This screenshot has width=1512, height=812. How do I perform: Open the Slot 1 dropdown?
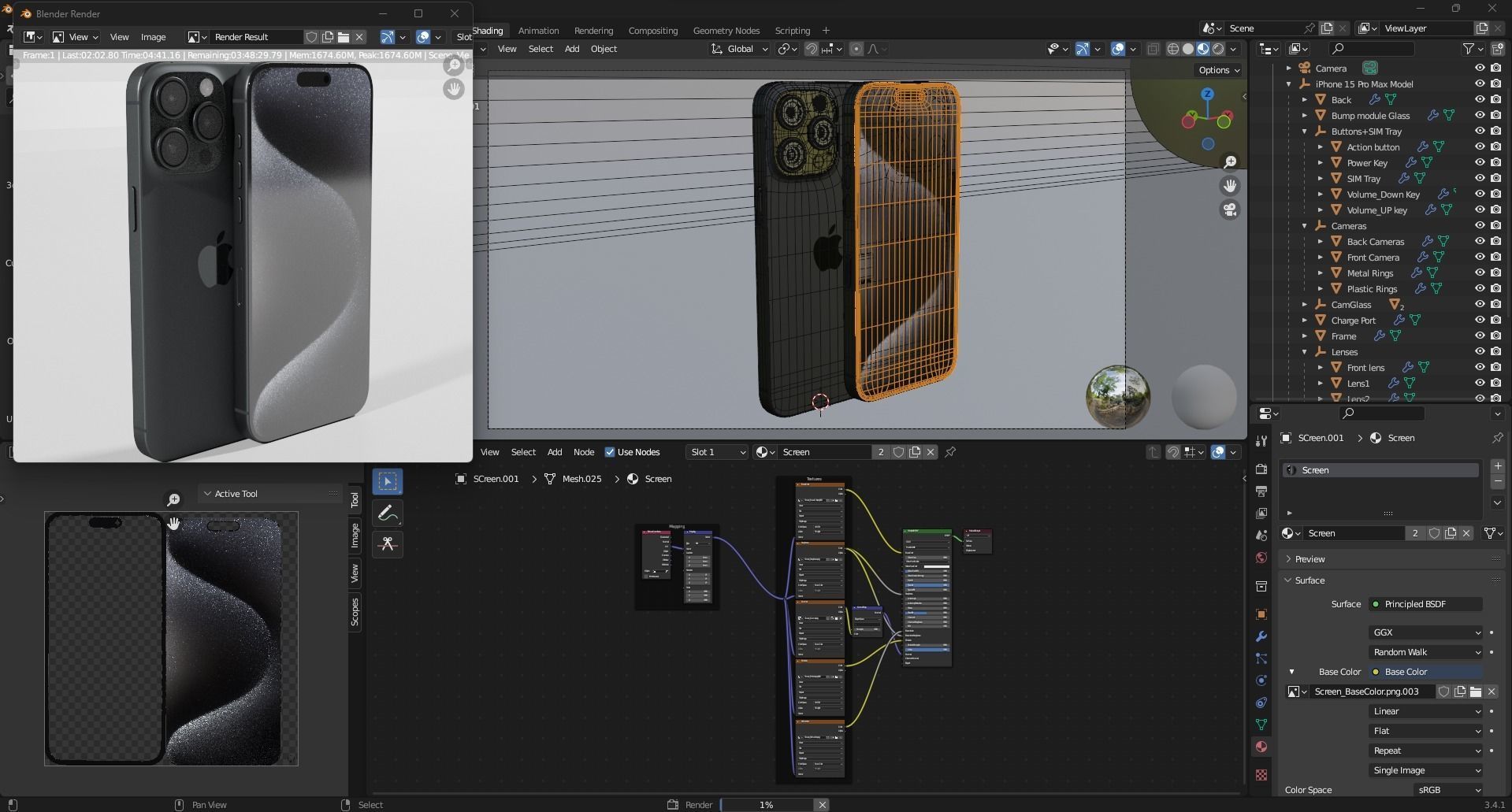point(716,452)
